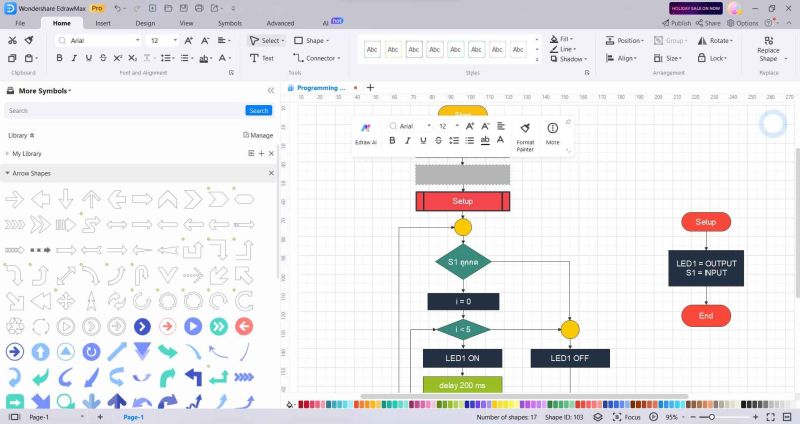Pick the teal circle double-chevron symbol

tap(218, 326)
